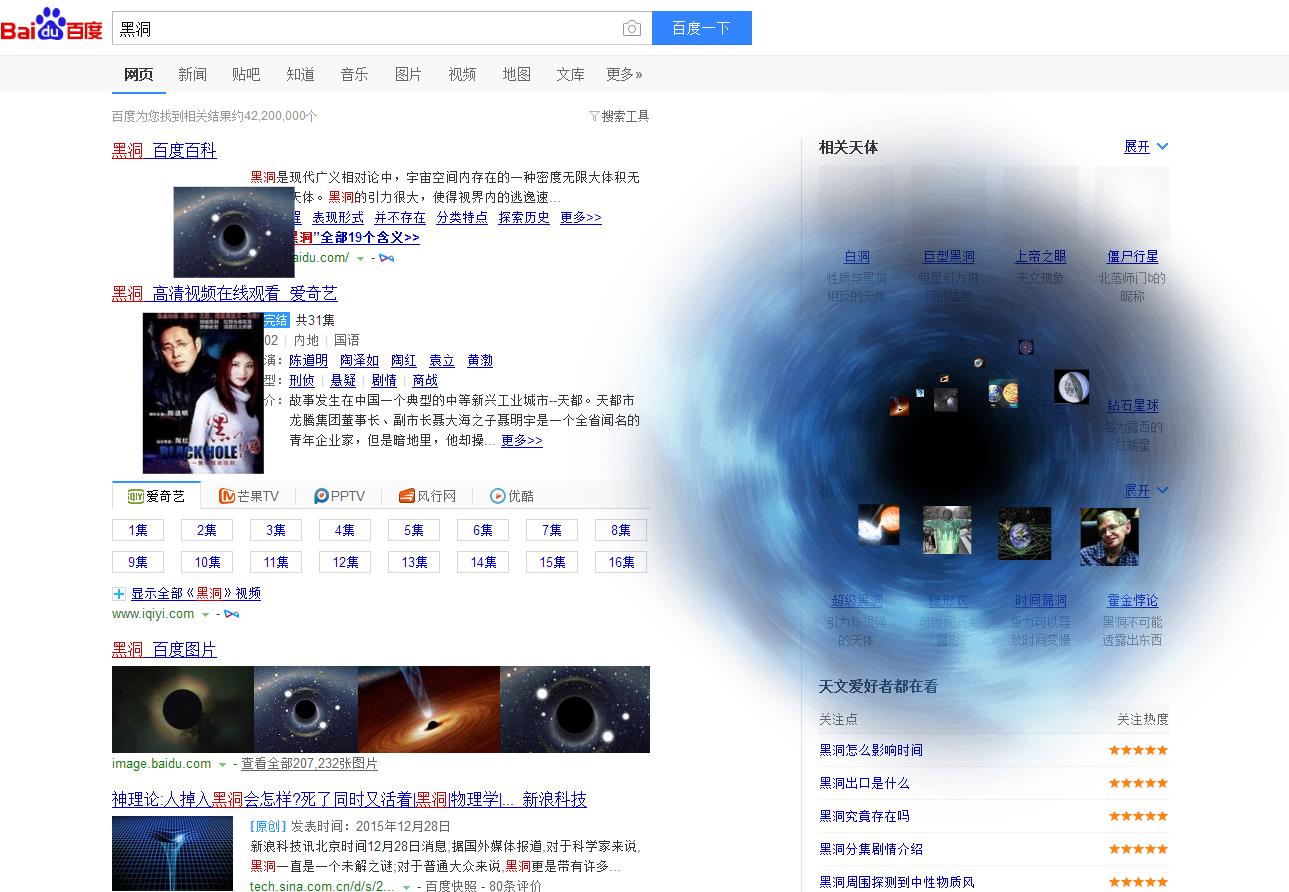Click the blue Baidu icon beside www.iqiyi.com
1289x892 pixels.
pyautogui.click(x=232, y=614)
